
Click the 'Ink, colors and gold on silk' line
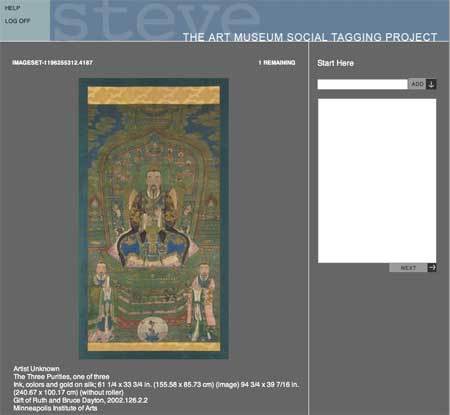[156, 384]
